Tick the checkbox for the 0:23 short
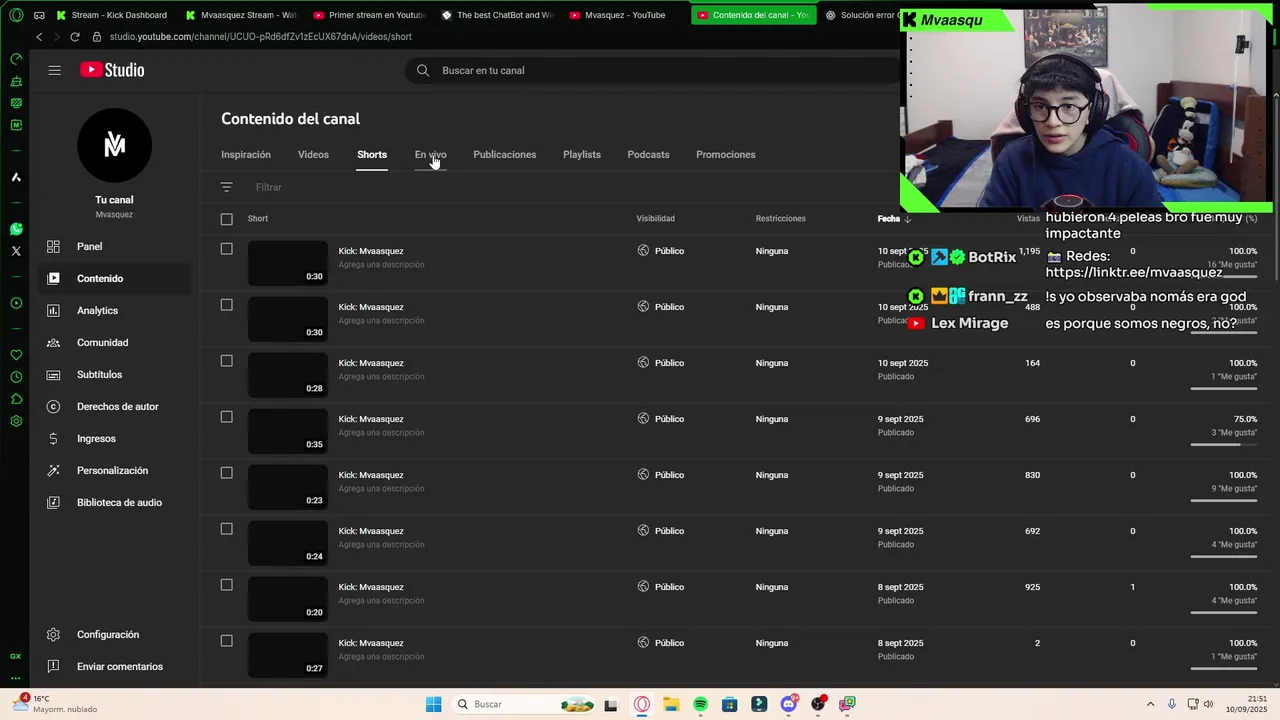The image size is (1280, 720). point(226,473)
